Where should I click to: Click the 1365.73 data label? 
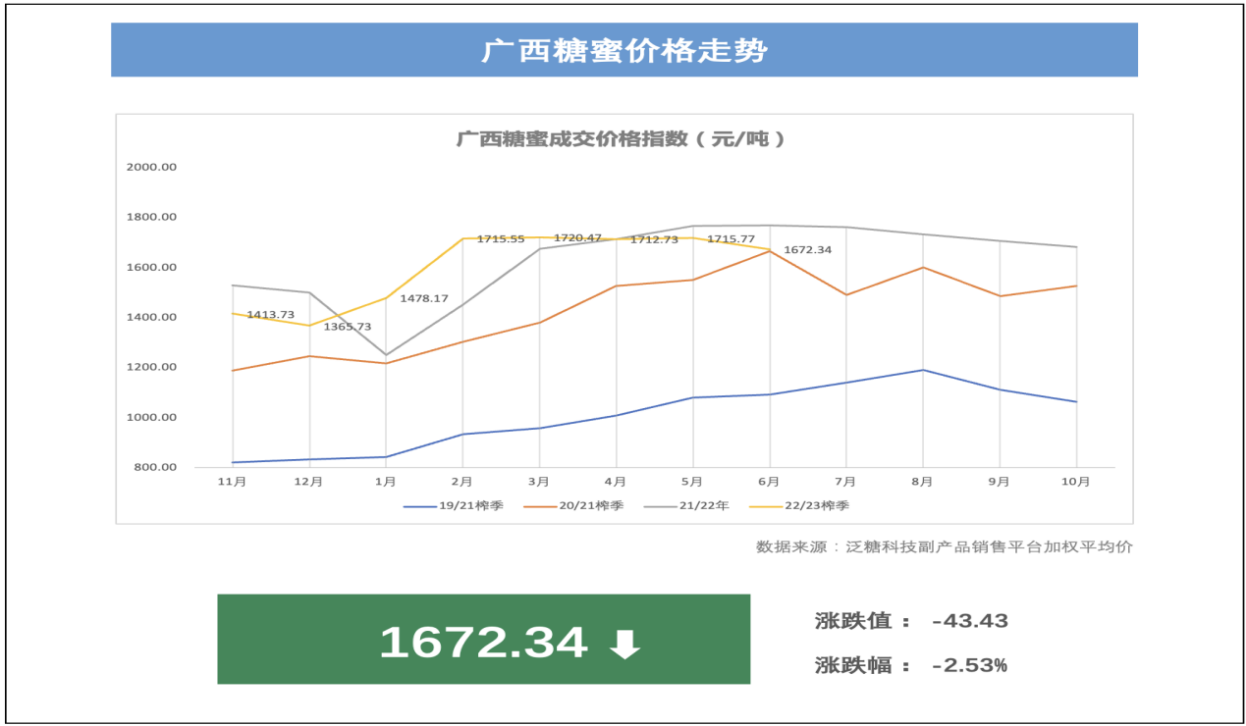(x=346, y=327)
